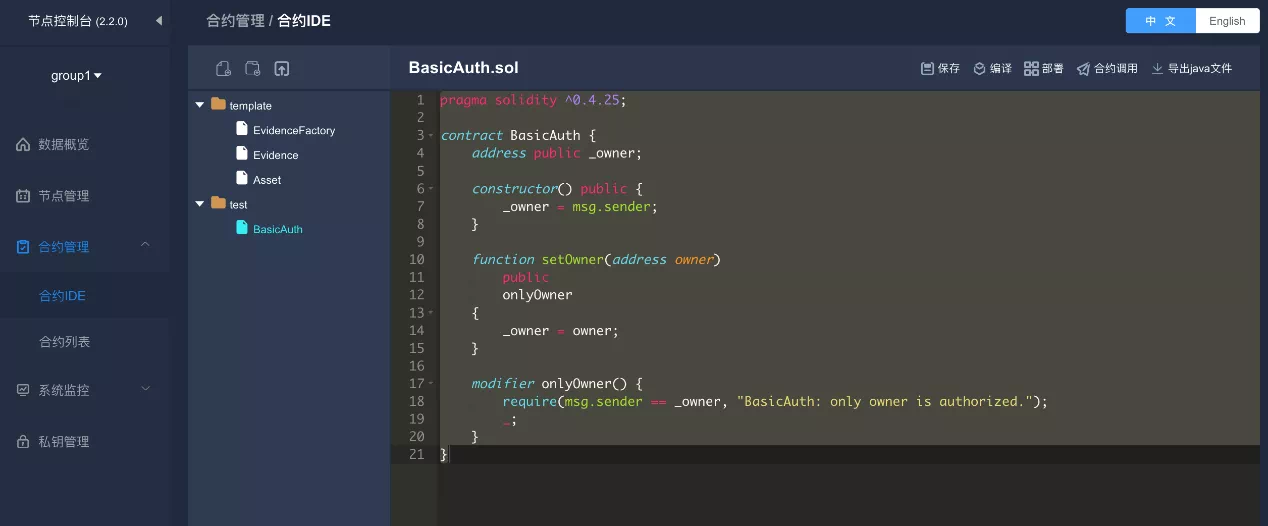Collapse the sidebar with the arrow icon
Screen dimensions: 1268x526
158,20
